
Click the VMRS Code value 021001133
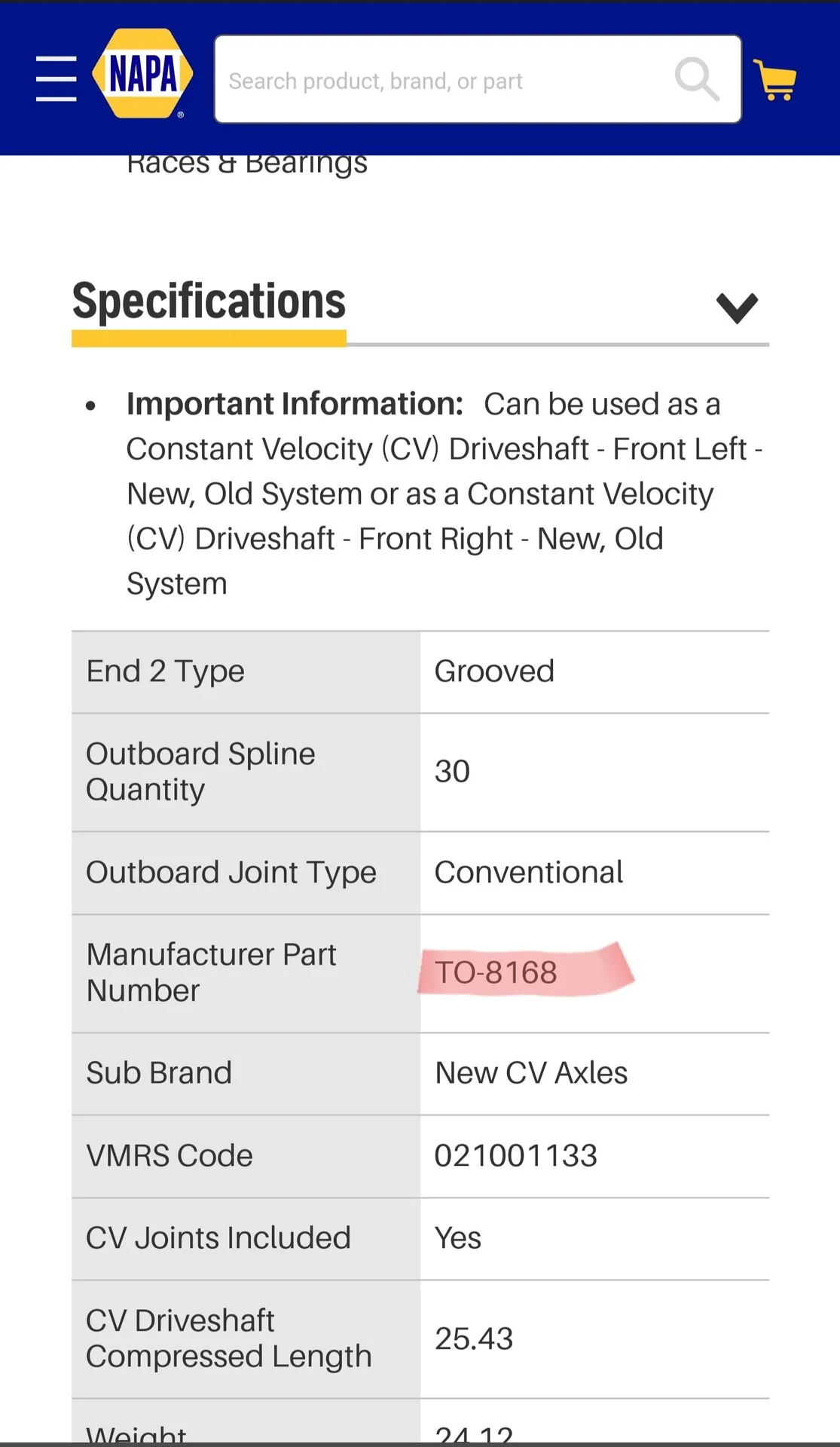click(x=515, y=1156)
